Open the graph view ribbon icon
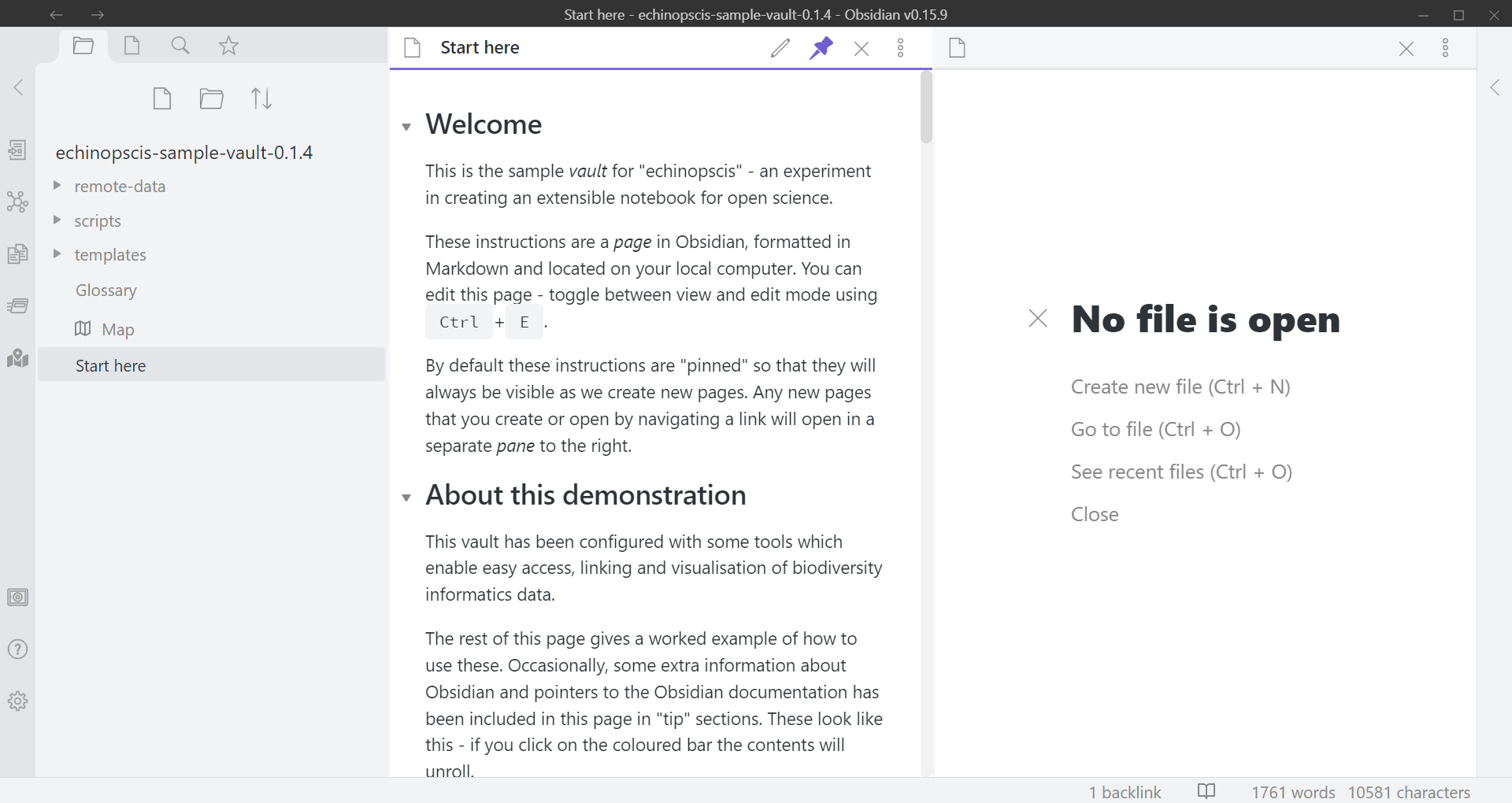The width and height of the screenshot is (1512, 803). [x=17, y=202]
